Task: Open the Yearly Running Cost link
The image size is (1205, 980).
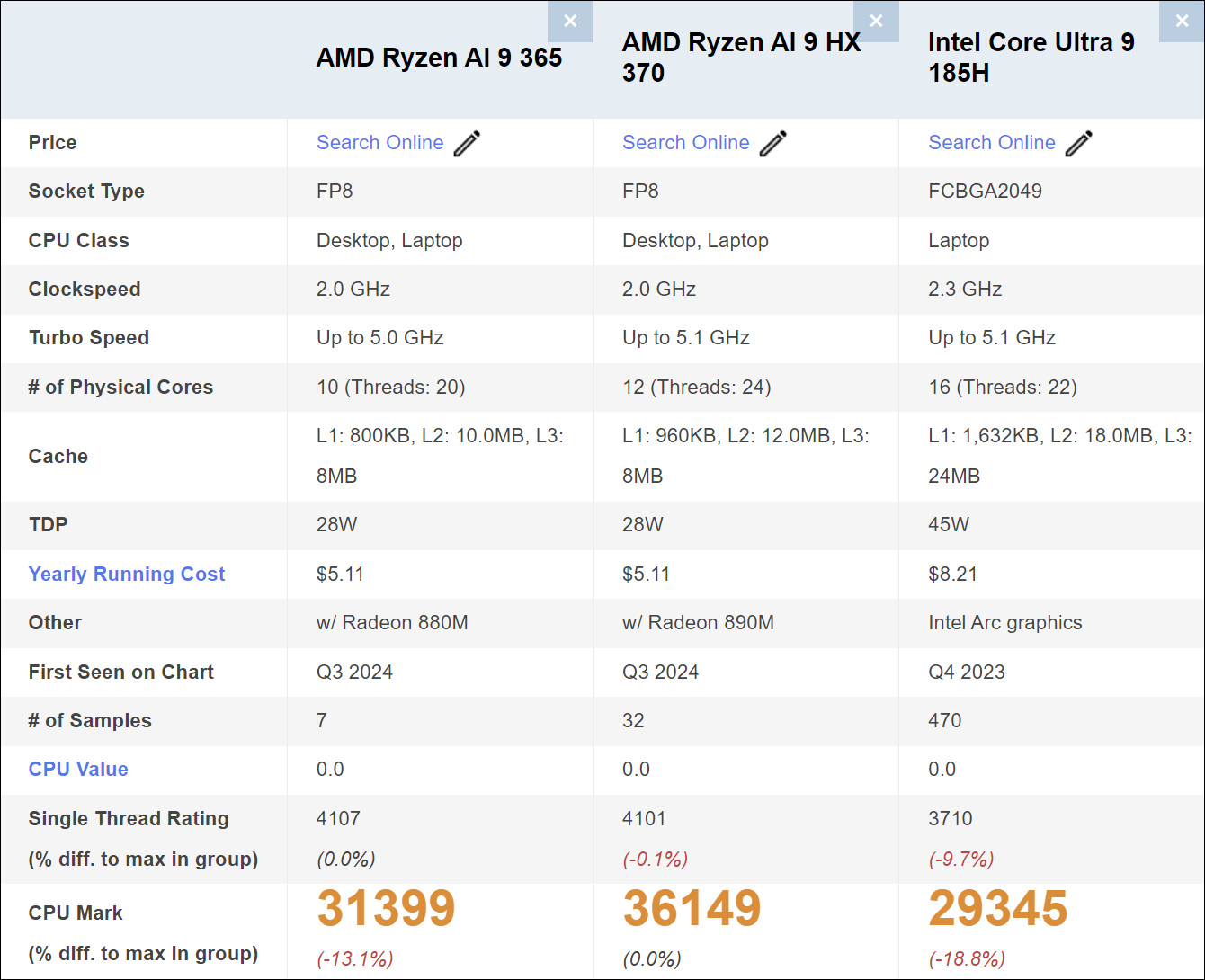Action: 127,574
